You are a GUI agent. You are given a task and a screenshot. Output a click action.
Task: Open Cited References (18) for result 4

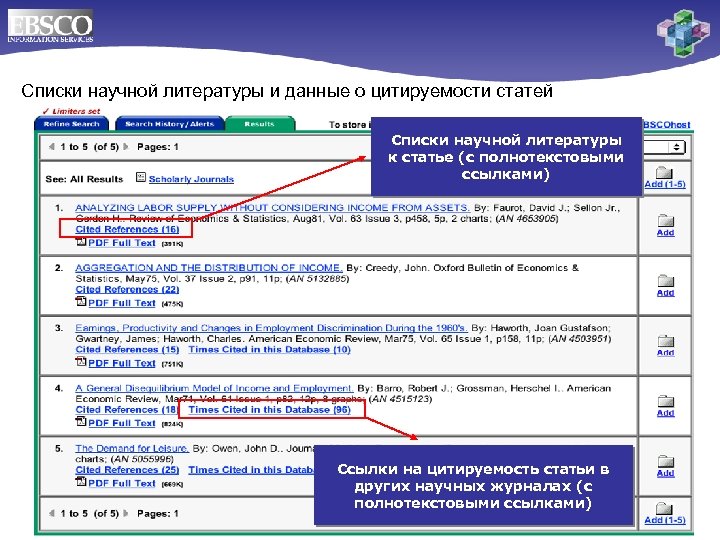point(126,410)
